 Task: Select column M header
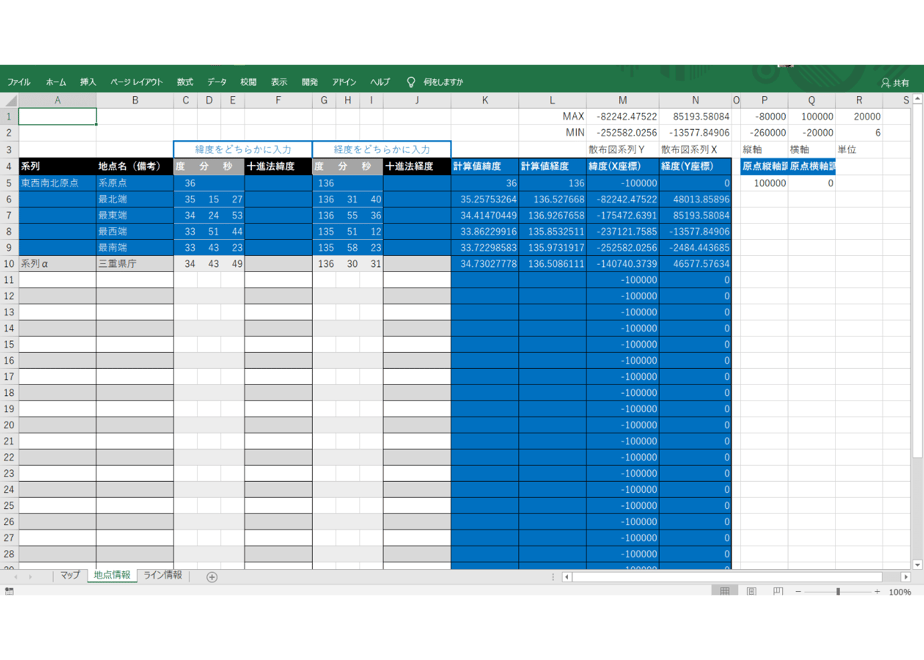click(623, 100)
